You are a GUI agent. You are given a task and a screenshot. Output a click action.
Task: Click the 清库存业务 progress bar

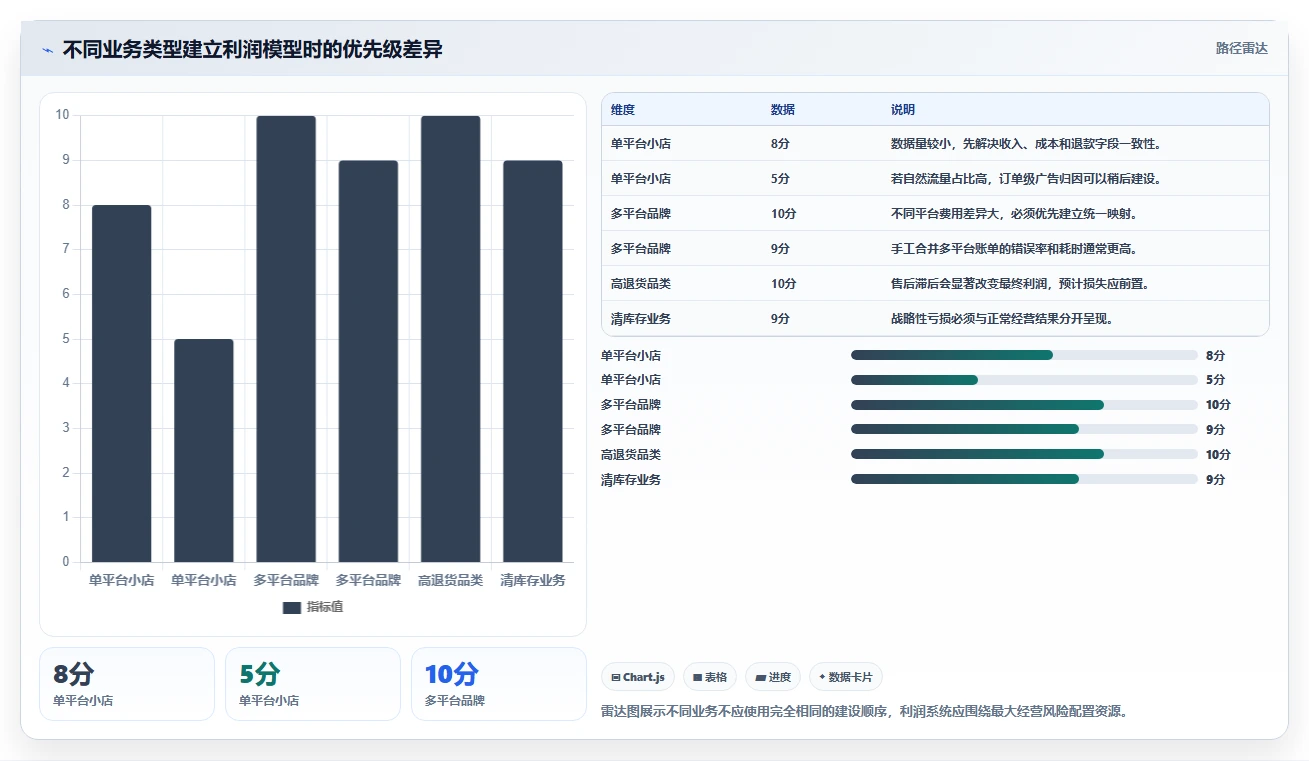(x=1024, y=479)
